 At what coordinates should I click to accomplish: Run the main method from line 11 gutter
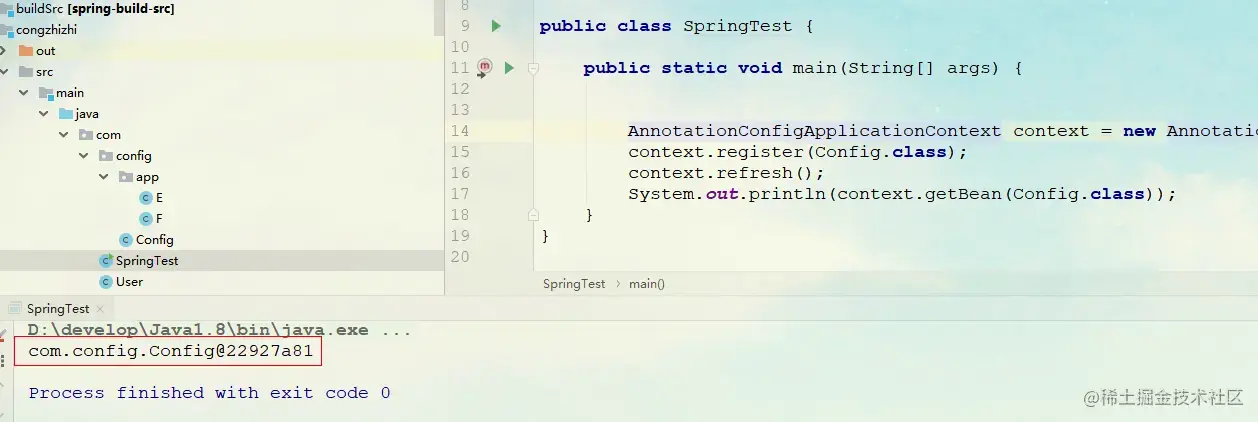point(509,68)
